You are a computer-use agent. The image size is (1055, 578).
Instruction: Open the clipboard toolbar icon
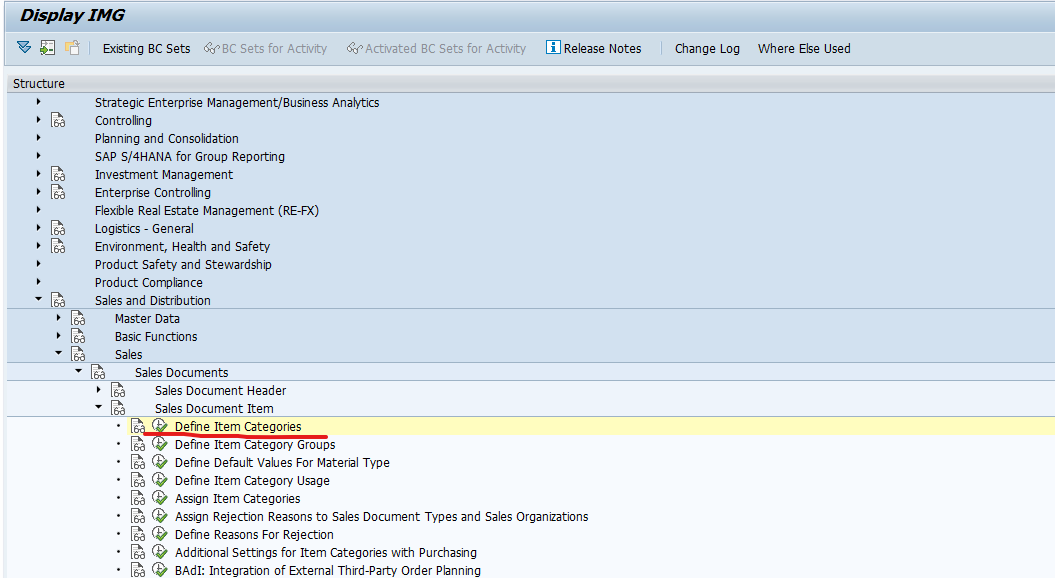pyautogui.click(x=71, y=47)
